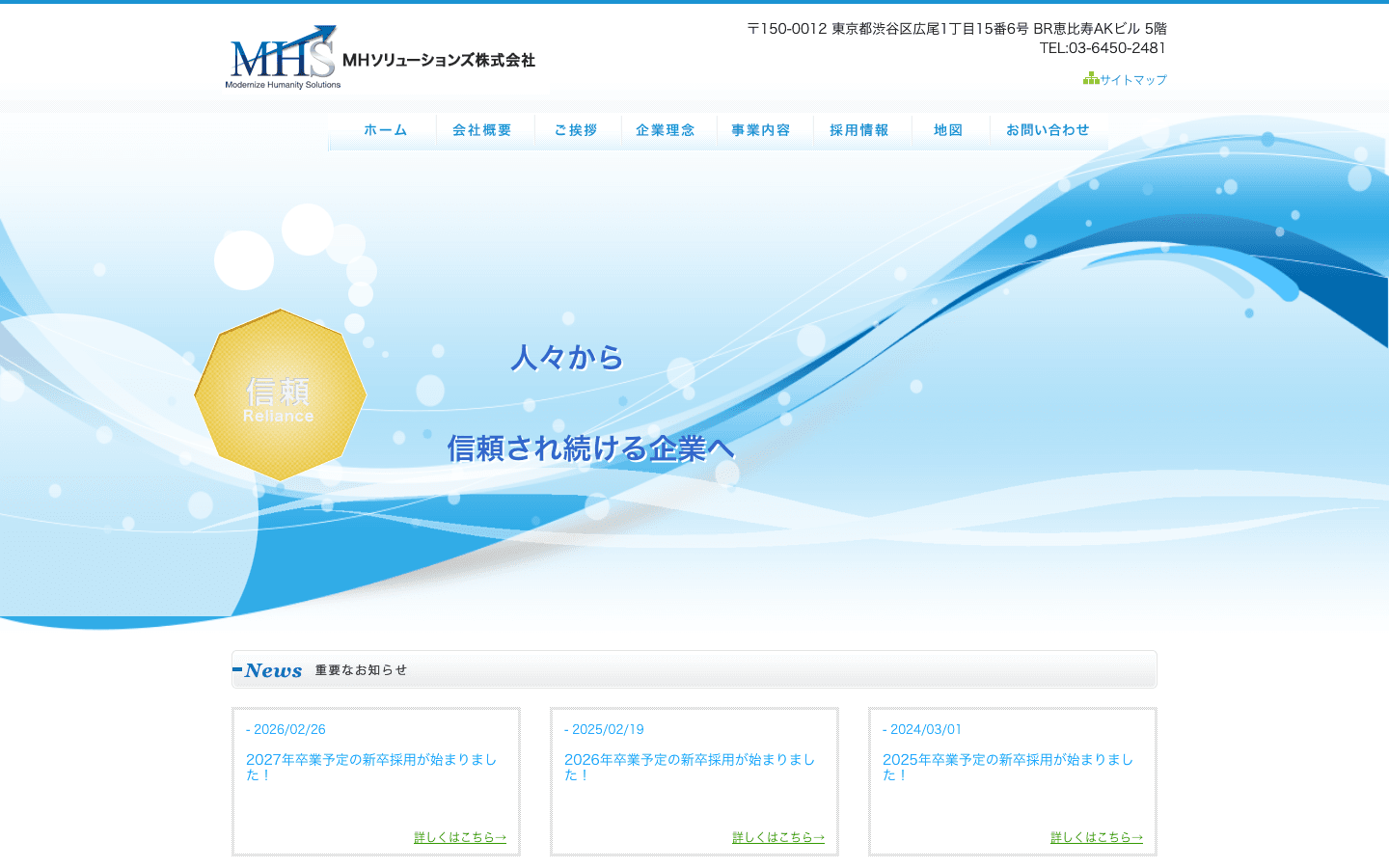Click the 重要なお知らせ subtitle text
Screen dimensions: 1389x868
click(361, 670)
